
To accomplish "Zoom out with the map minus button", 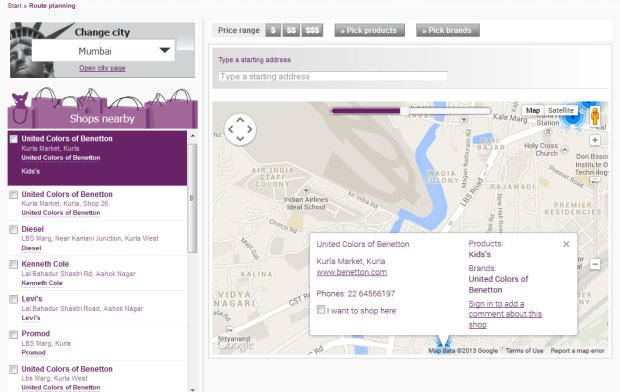I will pyautogui.click(x=595, y=264).
